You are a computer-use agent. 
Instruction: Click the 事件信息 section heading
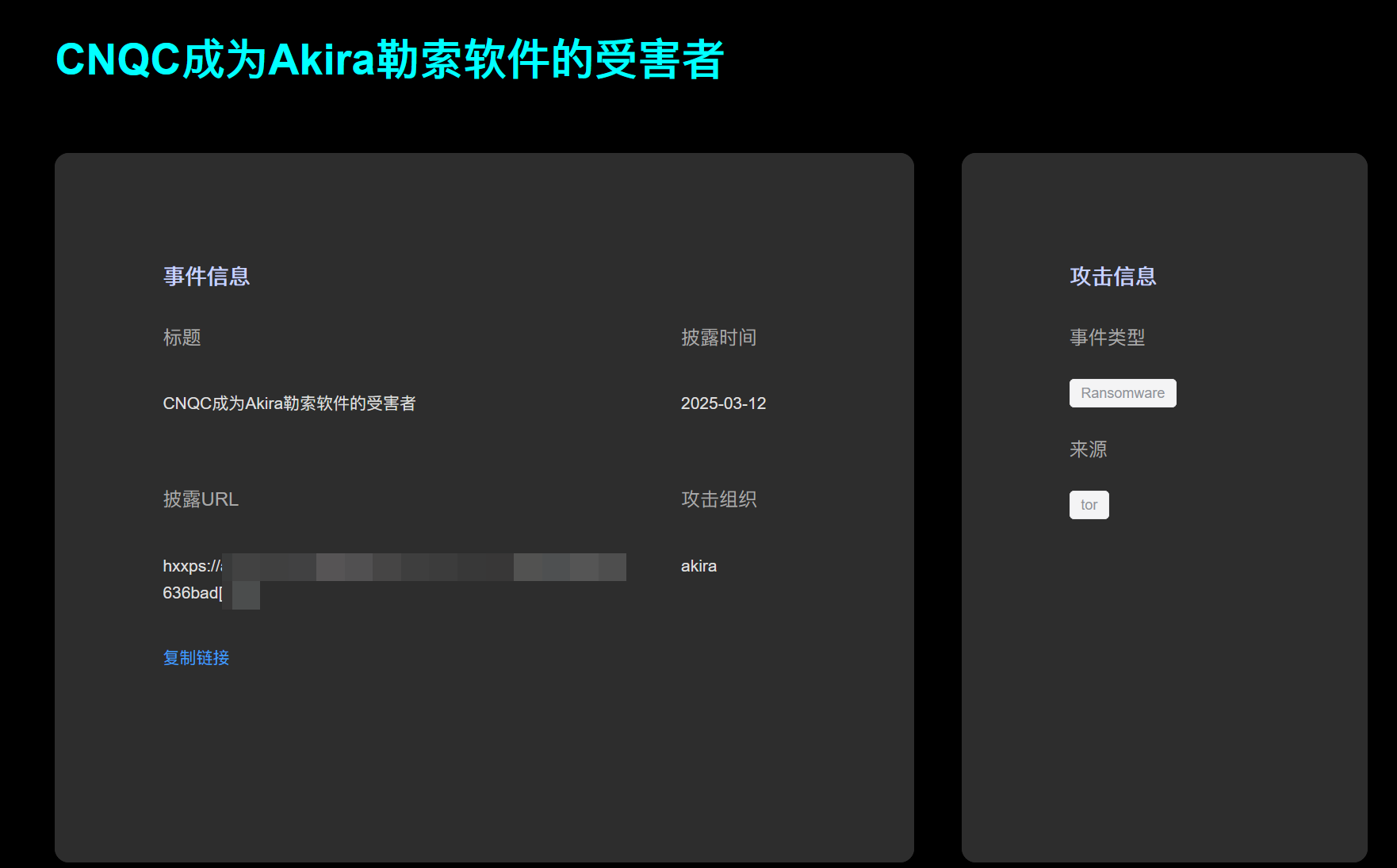206,276
